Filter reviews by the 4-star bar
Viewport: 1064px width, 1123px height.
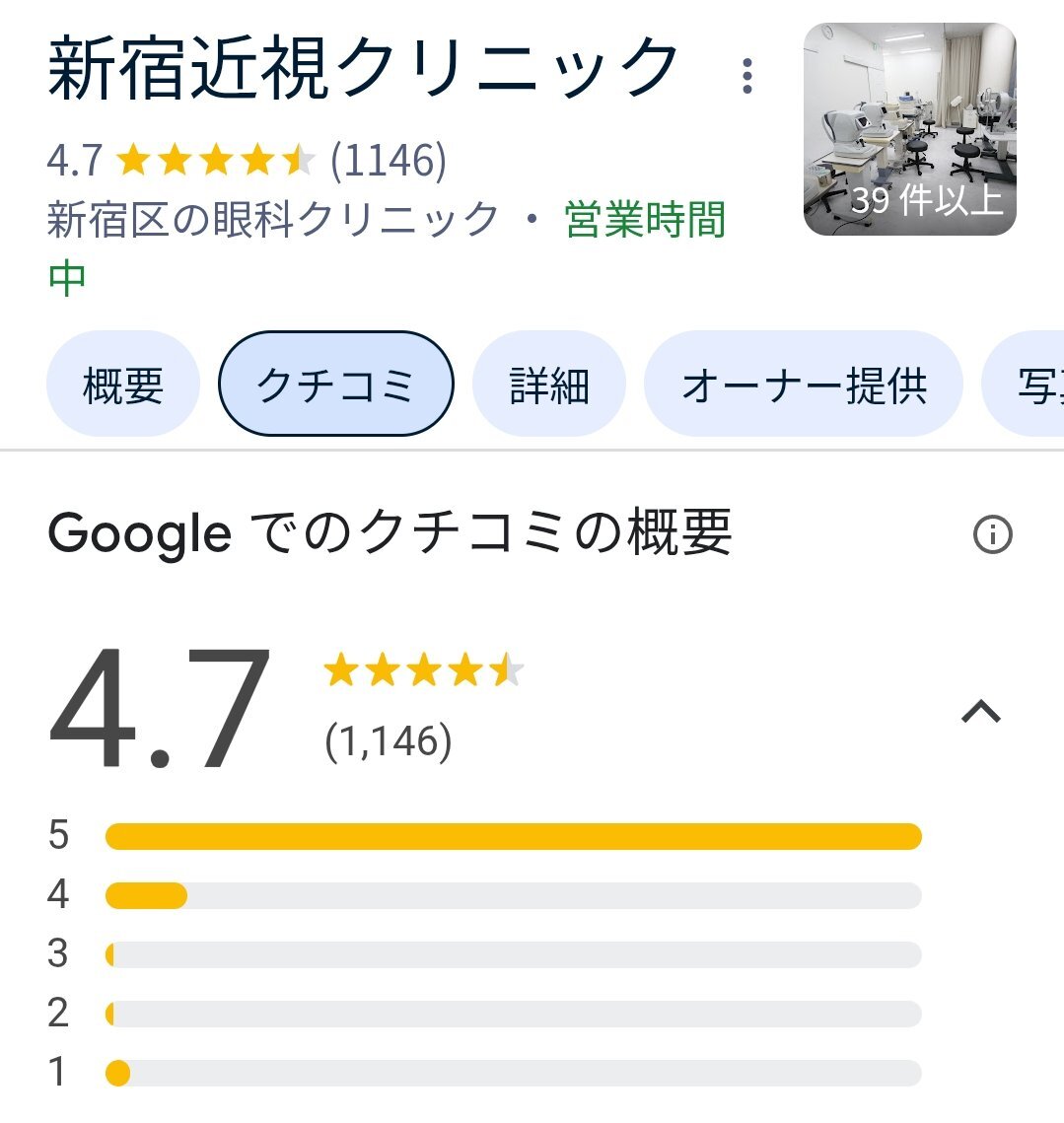(x=513, y=896)
